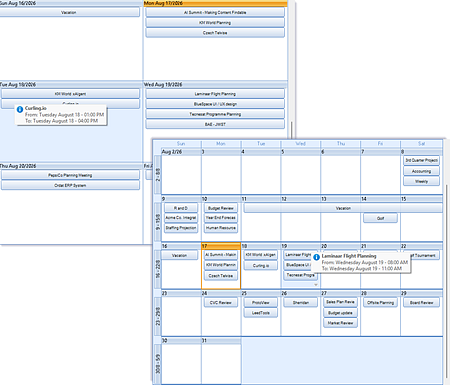This screenshot has height=385, width=450.
Task: Open Human Resource event
Action: pyautogui.click(x=221, y=228)
